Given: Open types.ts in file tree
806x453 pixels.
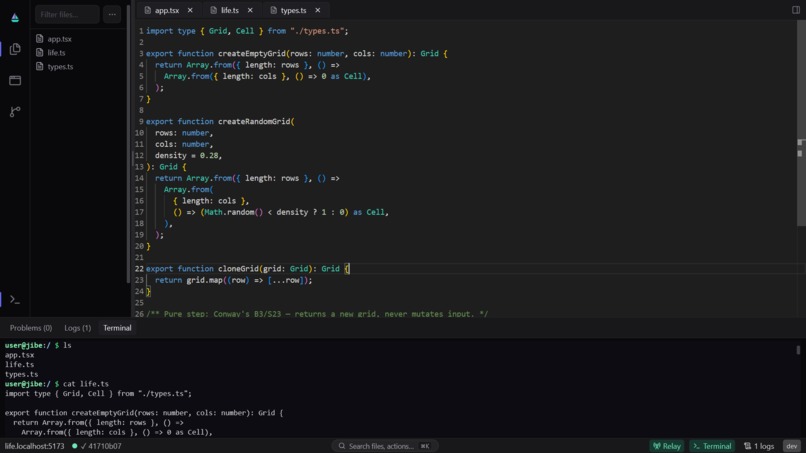Looking at the screenshot, I should [x=60, y=66].
